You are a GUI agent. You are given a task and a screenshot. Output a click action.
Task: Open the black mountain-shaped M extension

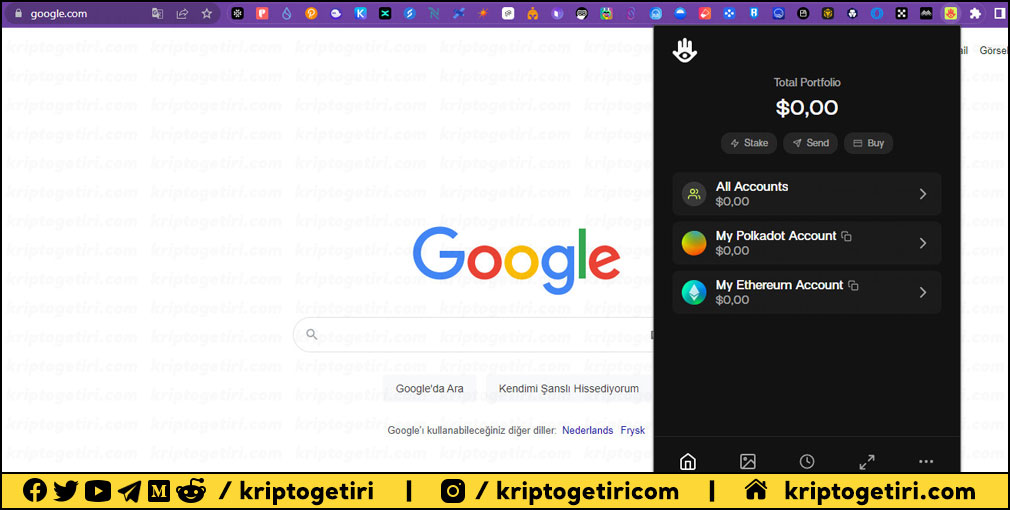[926, 13]
